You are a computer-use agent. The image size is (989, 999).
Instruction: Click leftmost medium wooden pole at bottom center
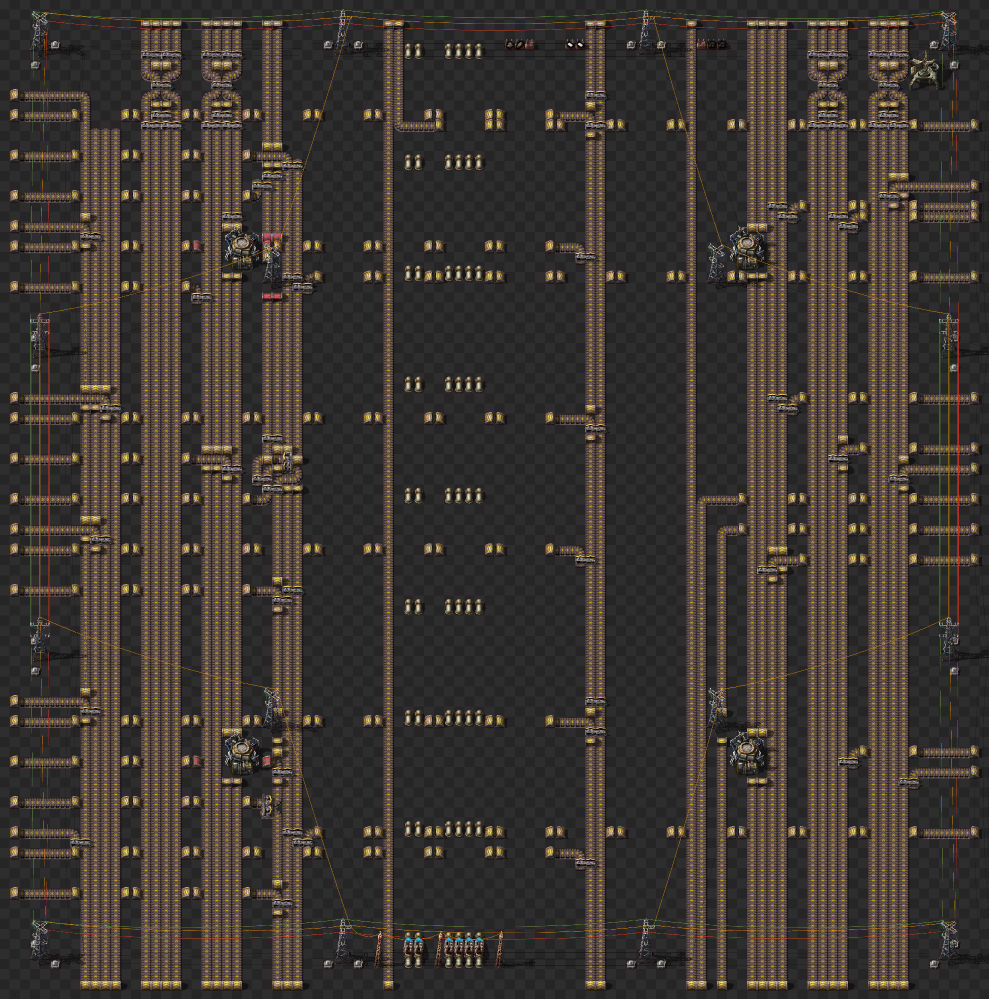pyautogui.click(x=380, y=947)
